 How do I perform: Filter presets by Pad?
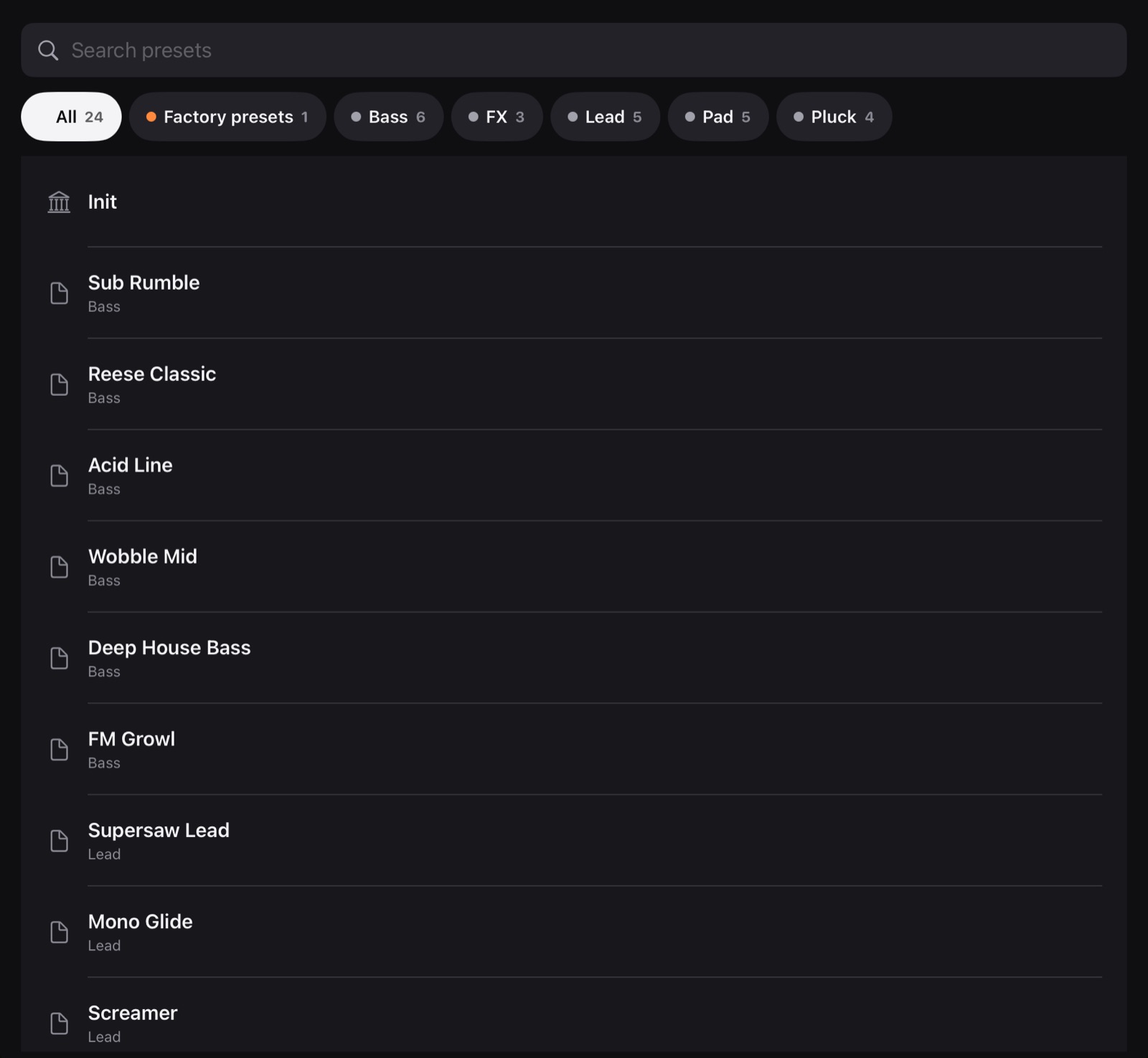click(x=717, y=117)
